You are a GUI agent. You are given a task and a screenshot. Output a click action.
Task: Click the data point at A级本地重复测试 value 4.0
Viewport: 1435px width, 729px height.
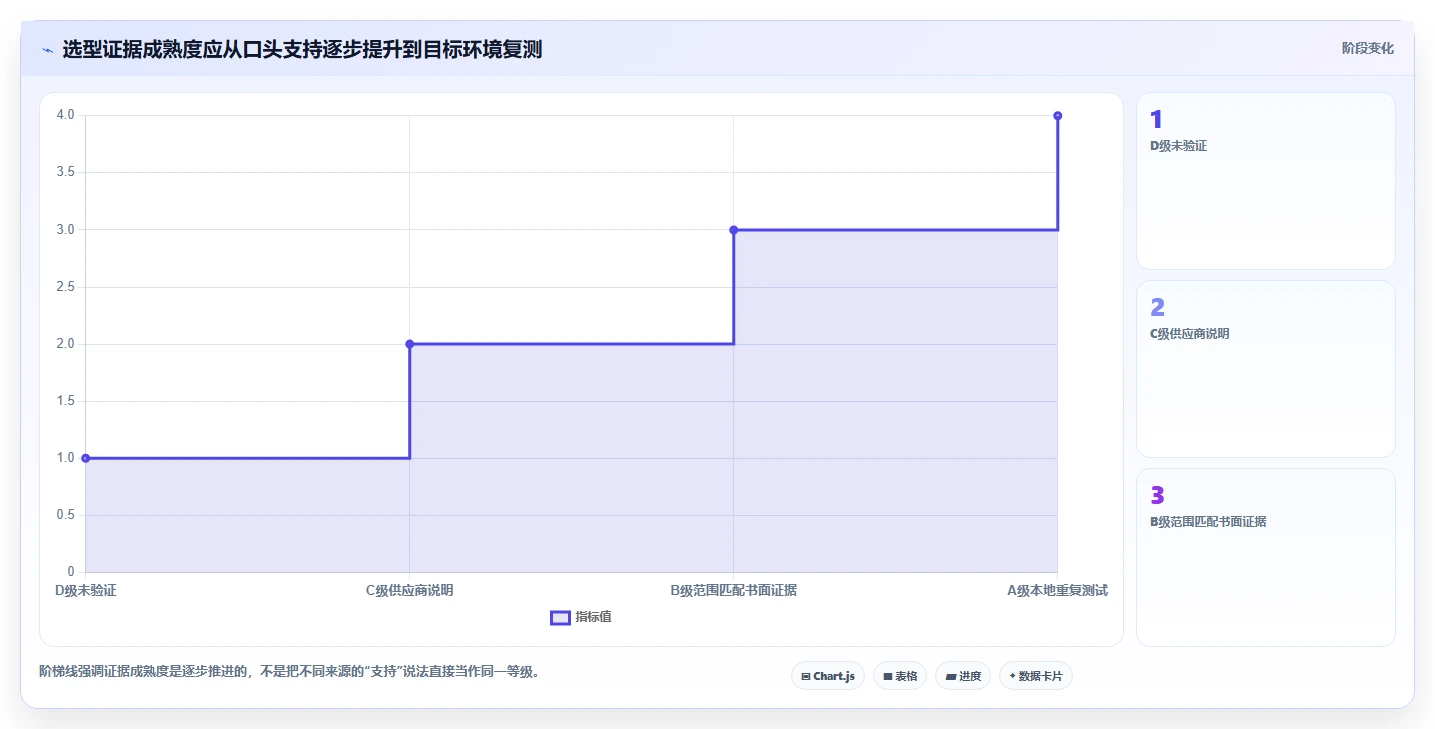point(1057,116)
